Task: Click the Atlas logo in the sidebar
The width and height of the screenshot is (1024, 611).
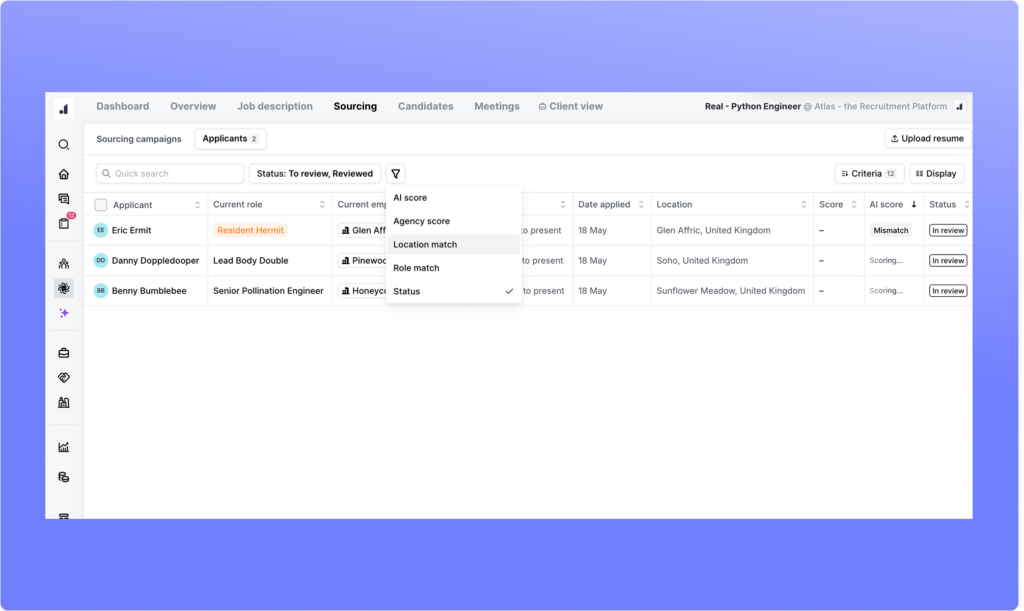Action: point(63,109)
